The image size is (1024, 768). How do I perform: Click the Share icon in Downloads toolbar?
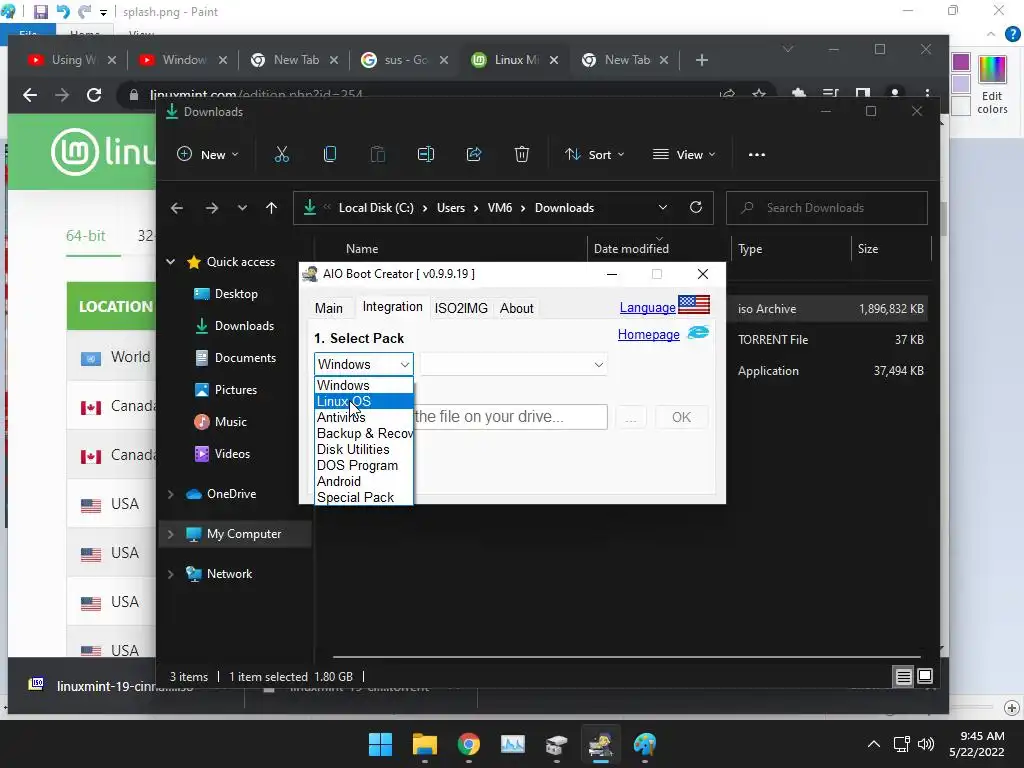pyautogui.click(x=473, y=155)
